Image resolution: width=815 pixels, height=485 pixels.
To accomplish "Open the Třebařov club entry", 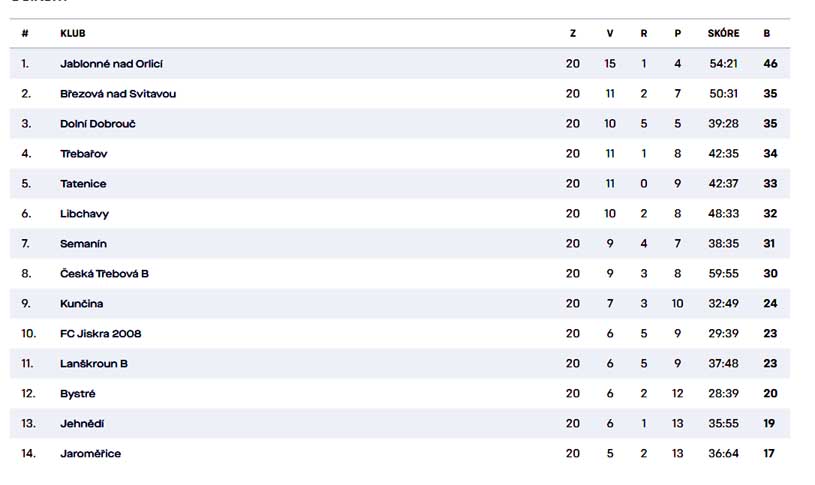I will point(84,154).
